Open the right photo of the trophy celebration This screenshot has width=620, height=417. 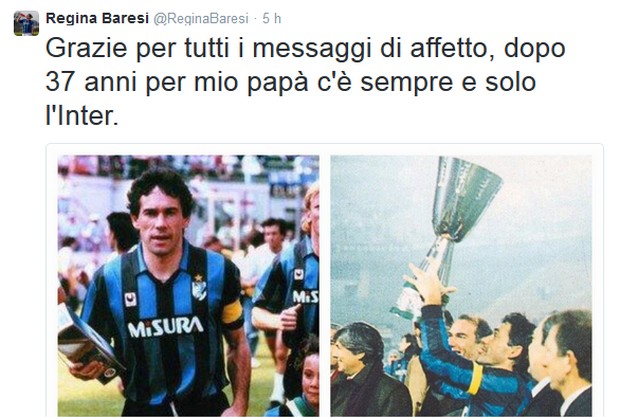tap(461, 285)
